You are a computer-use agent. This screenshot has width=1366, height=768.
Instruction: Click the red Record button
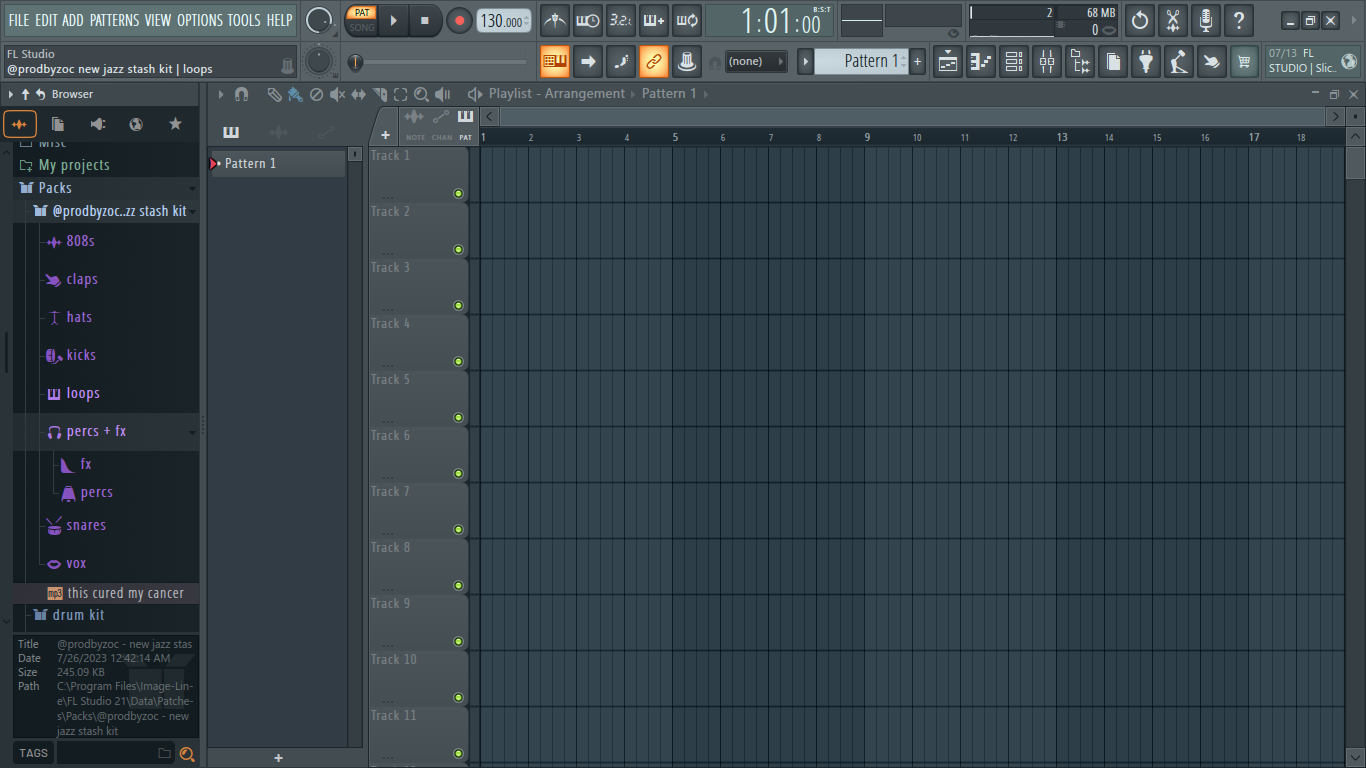click(459, 20)
